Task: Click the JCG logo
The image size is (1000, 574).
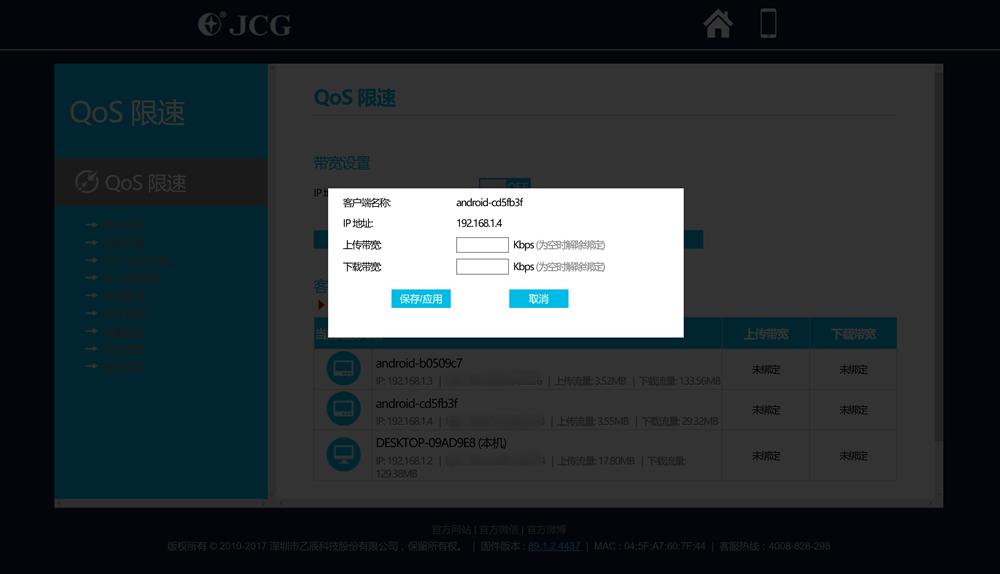Action: [x=244, y=25]
